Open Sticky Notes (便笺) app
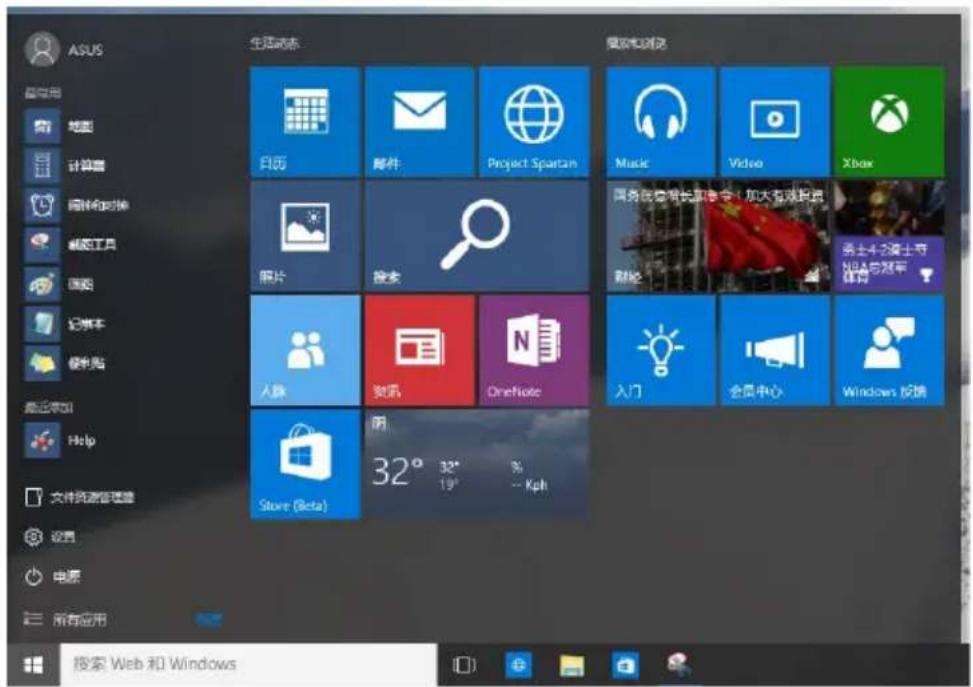This screenshot has height=687, width=973. [65, 363]
